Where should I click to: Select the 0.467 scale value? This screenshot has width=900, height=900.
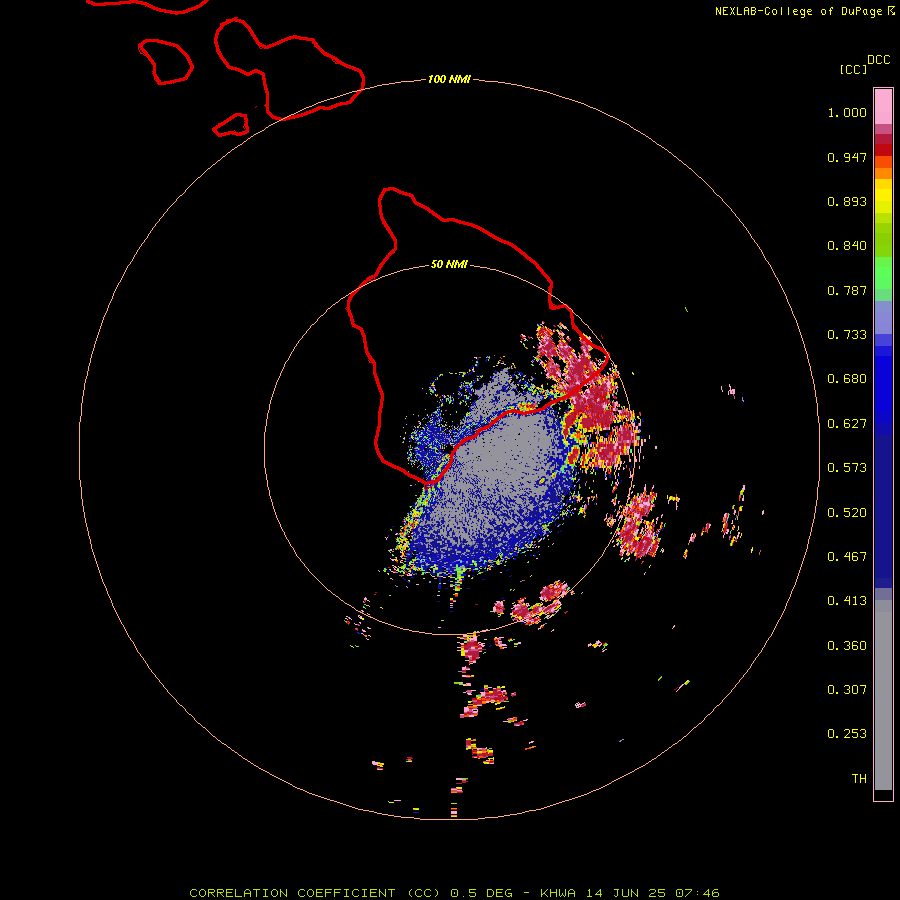click(847, 557)
